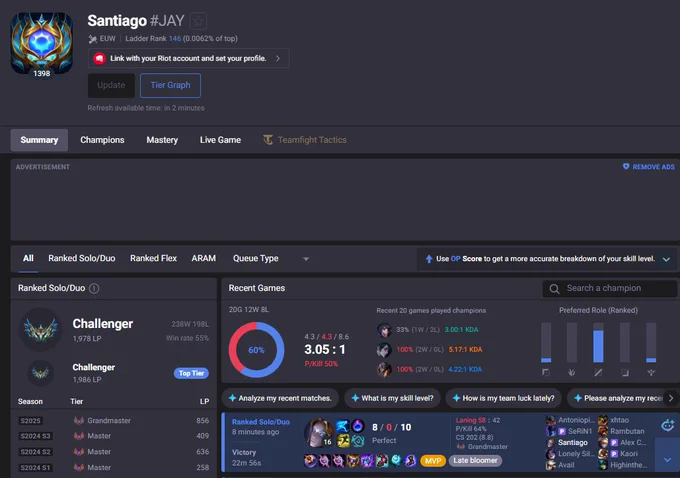Viewport: 680px width, 478px height.
Task: Click the champion icon with 4.22:1 KDA
Action: (384, 370)
